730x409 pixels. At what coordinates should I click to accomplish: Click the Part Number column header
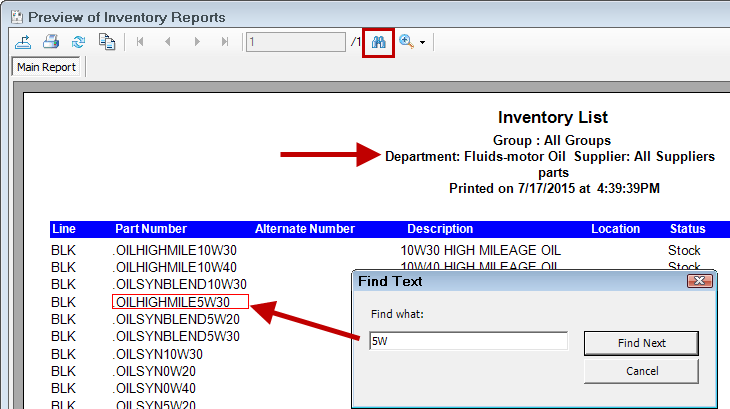pyautogui.click(x=151, y=229)
